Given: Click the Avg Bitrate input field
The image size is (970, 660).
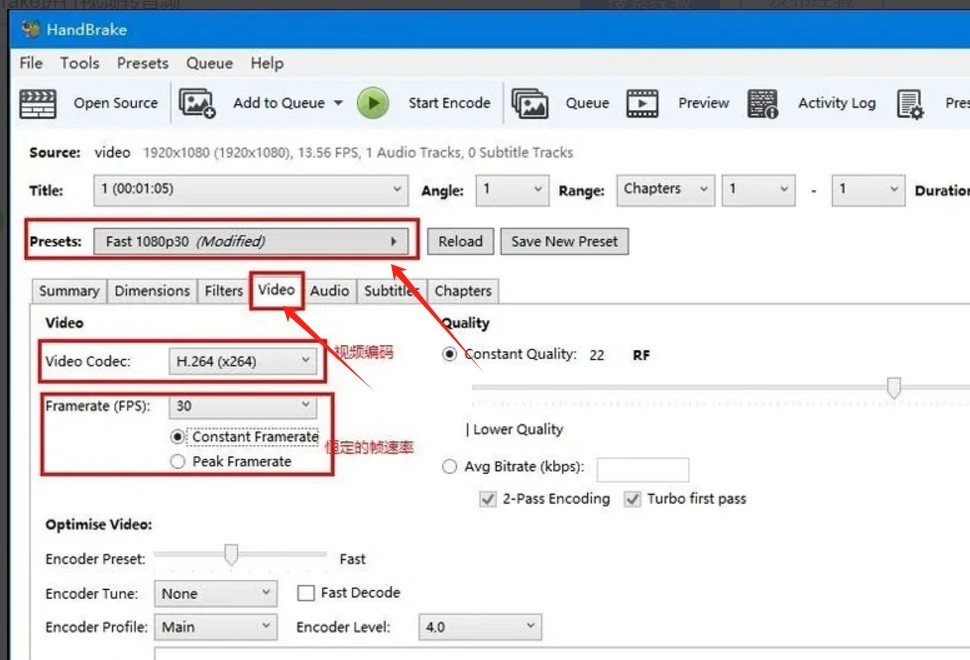Looking at the screenshot, I should coord(643,469).
